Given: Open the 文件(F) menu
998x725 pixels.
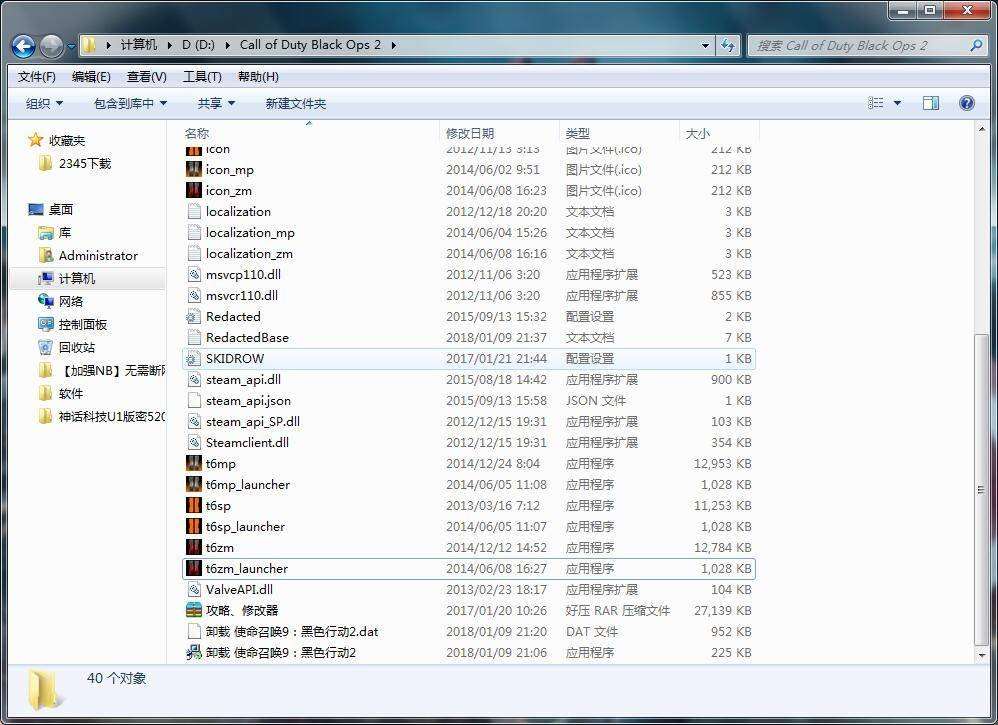Looking at the screenshot, I should tap(37, 77).
